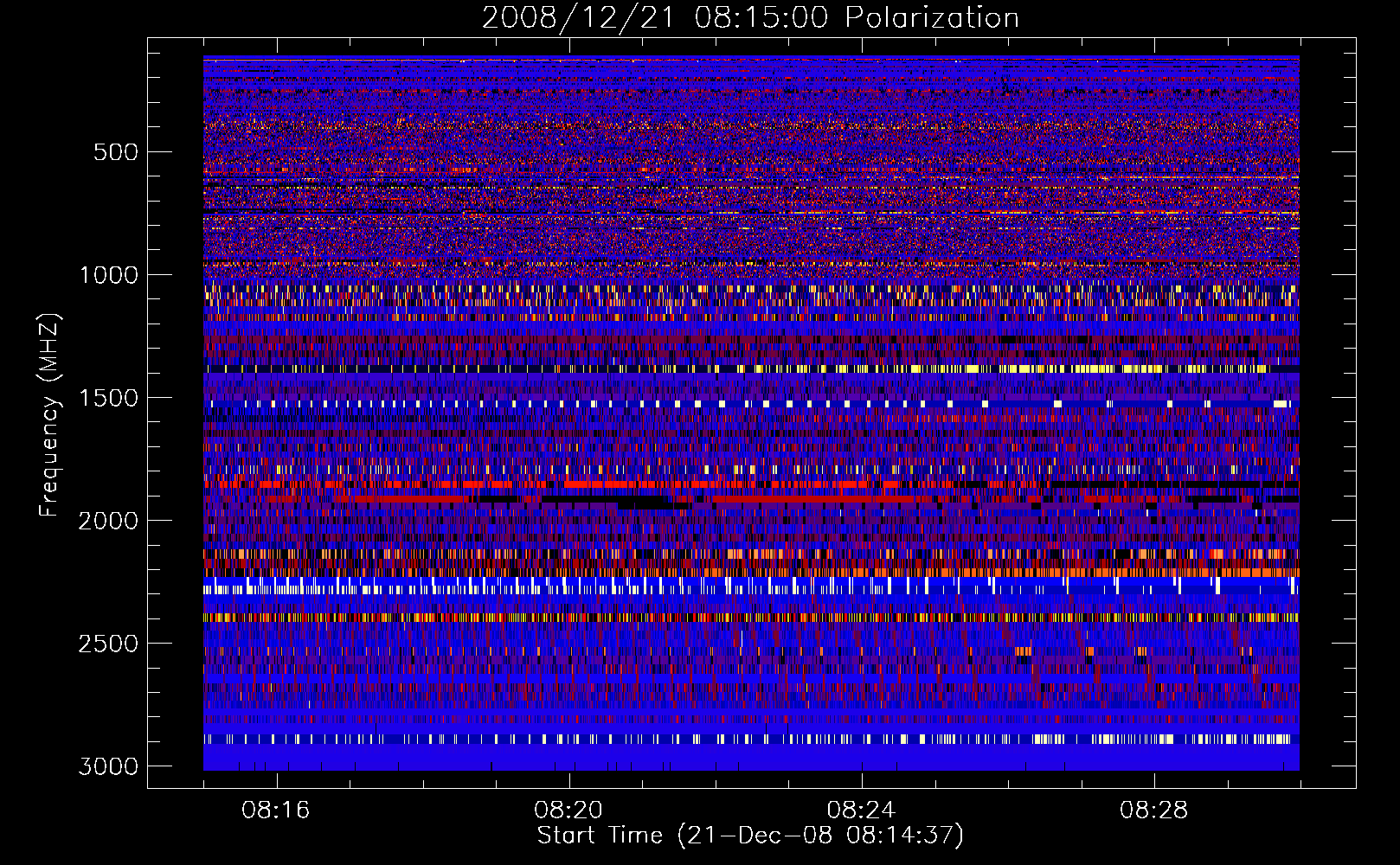
Task: Click the 08:28 time tick label
Action: pyautogui.click(x=1153, y=811)
